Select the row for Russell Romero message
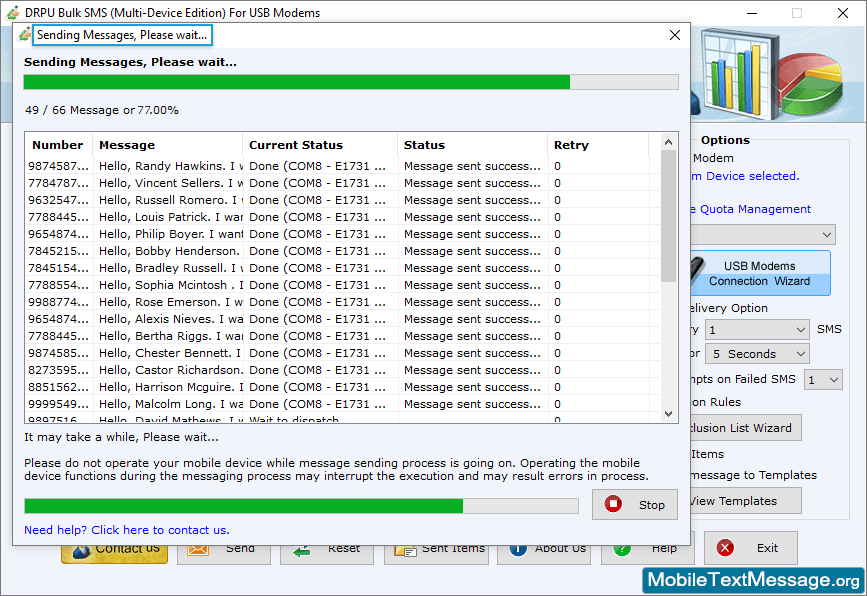867x596 pixels. [x=343, y=200]
